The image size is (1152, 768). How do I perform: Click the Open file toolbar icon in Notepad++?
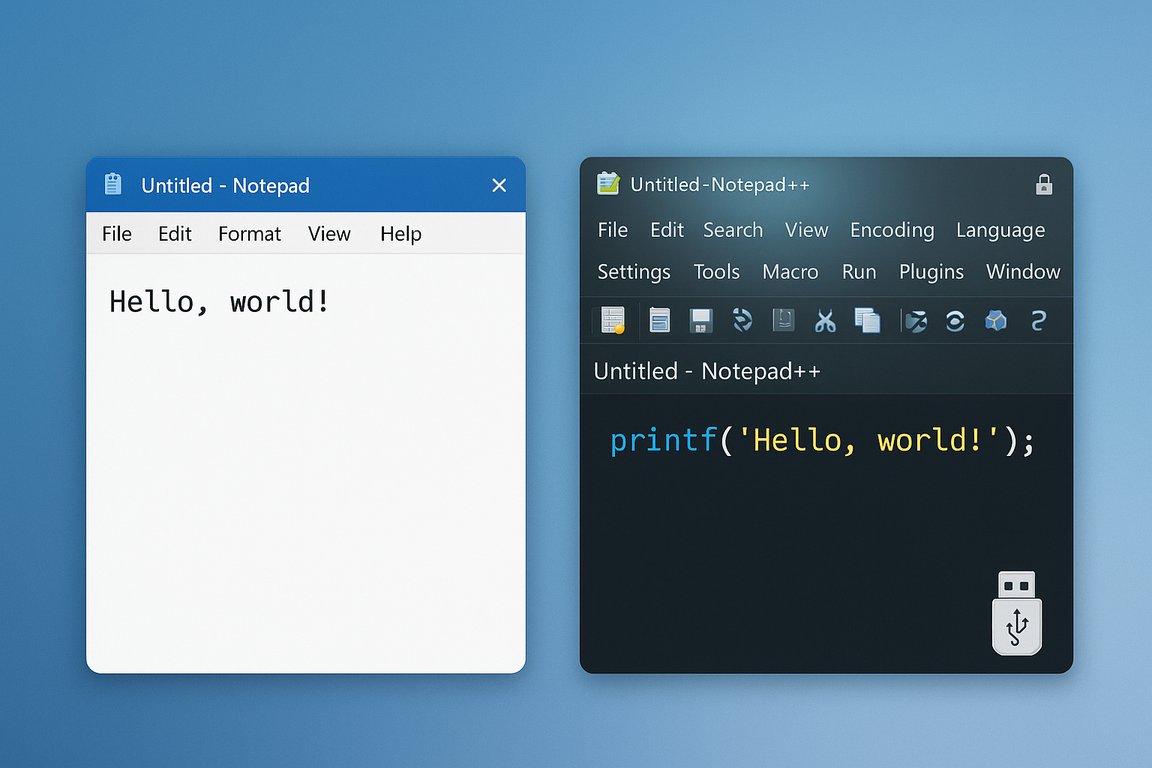coord(660,320)
